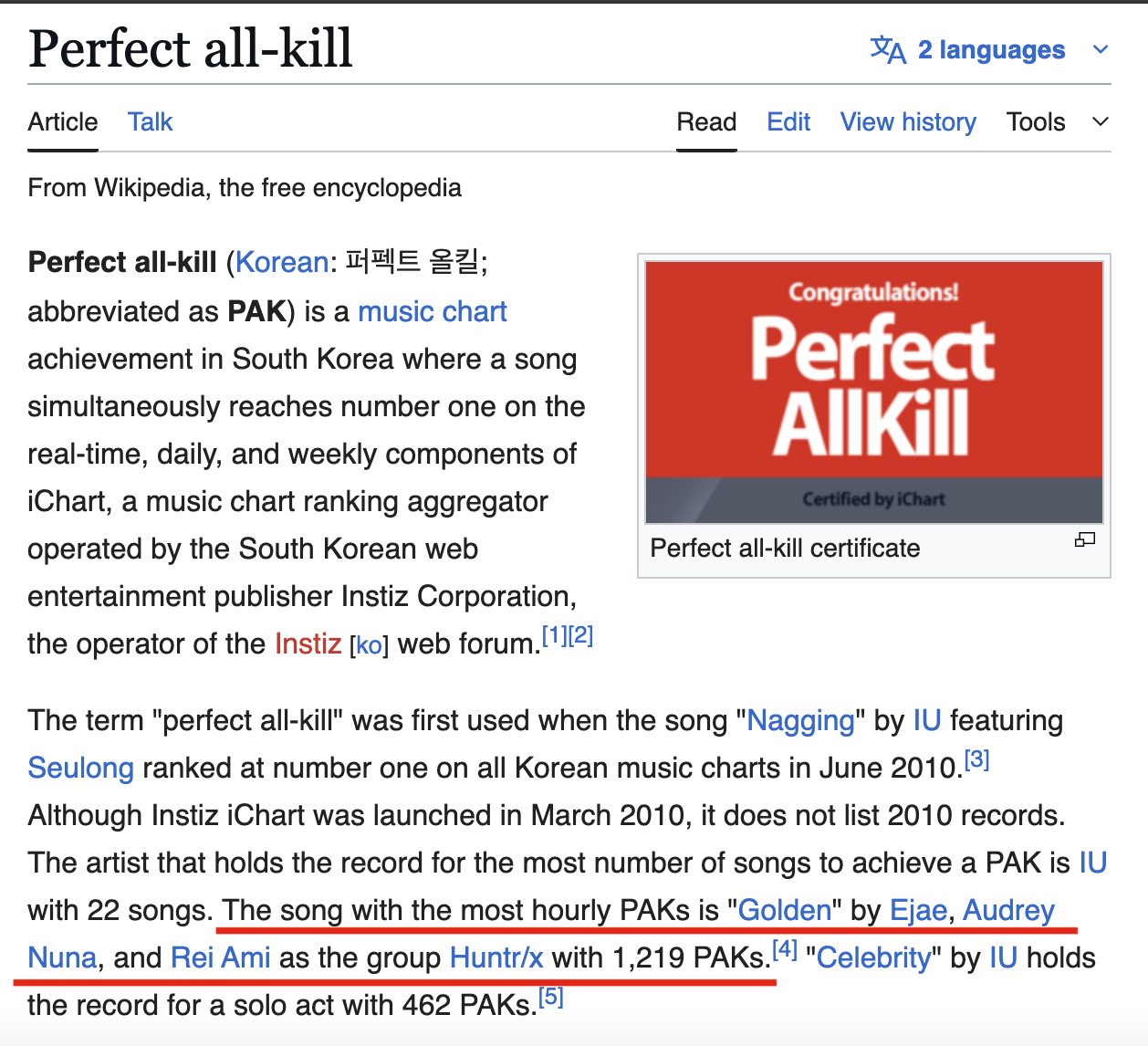1148x1046 pixels.
Task: Switch to the Talk tab
Action: click(150, 122)
